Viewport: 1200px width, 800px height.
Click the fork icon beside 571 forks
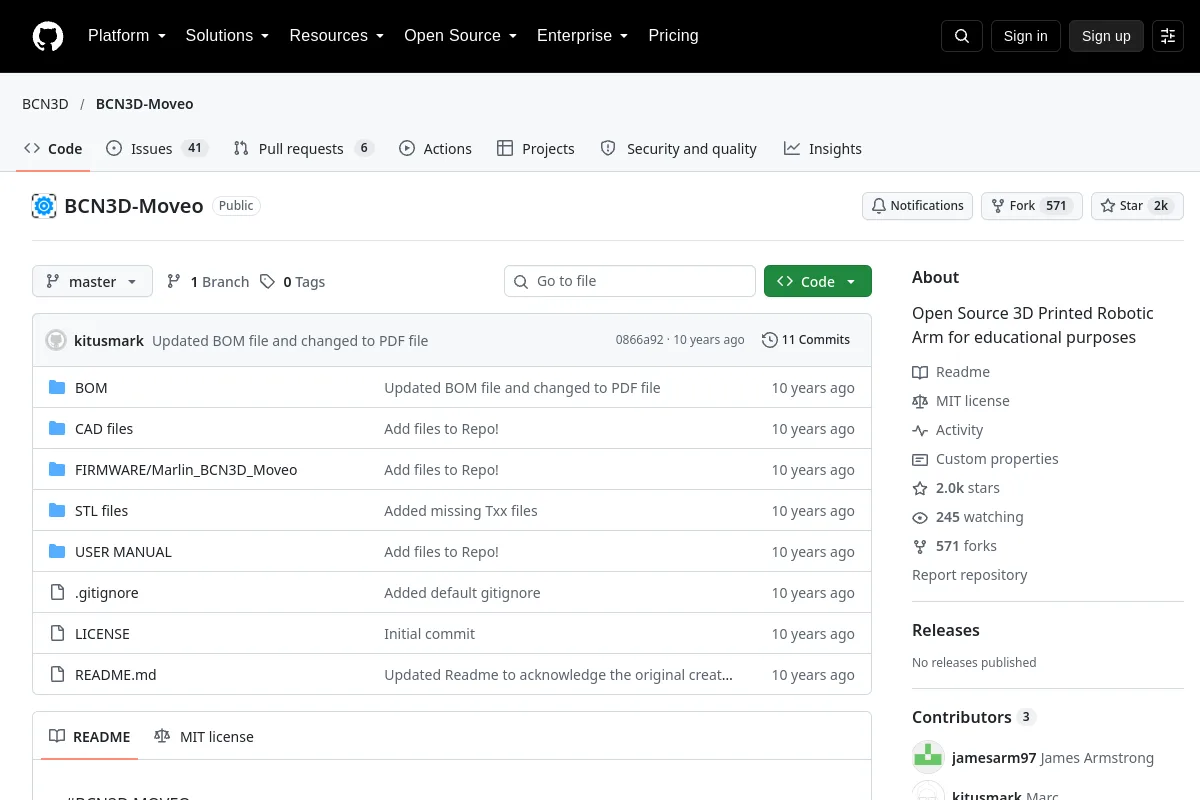click(x=920, y=546)
